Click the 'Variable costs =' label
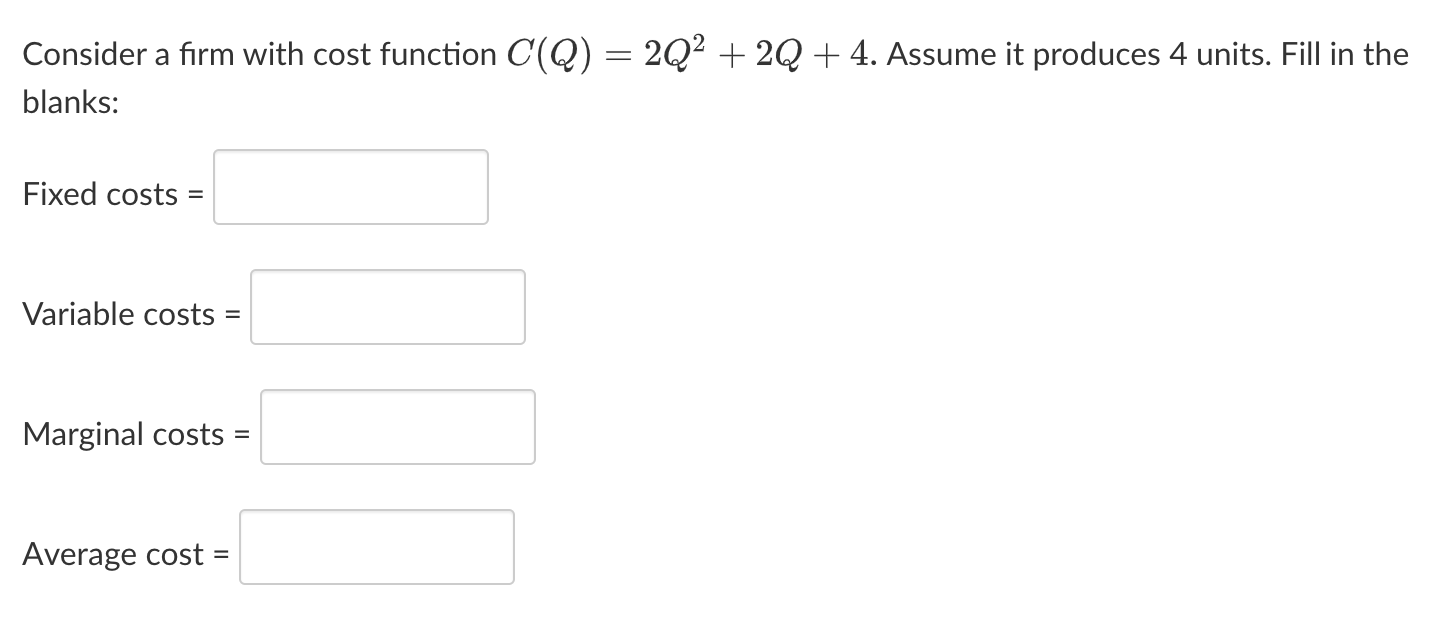The width and height of the screenshot is (1442, 620). [128, 314]
